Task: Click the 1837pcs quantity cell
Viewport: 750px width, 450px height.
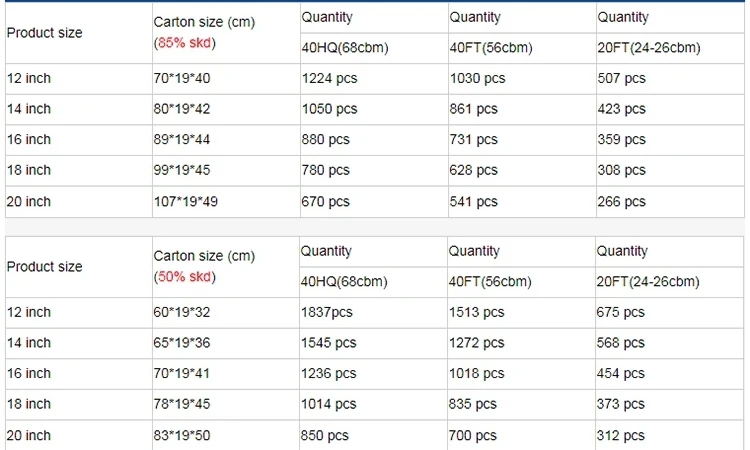Action: click(327, 312)
